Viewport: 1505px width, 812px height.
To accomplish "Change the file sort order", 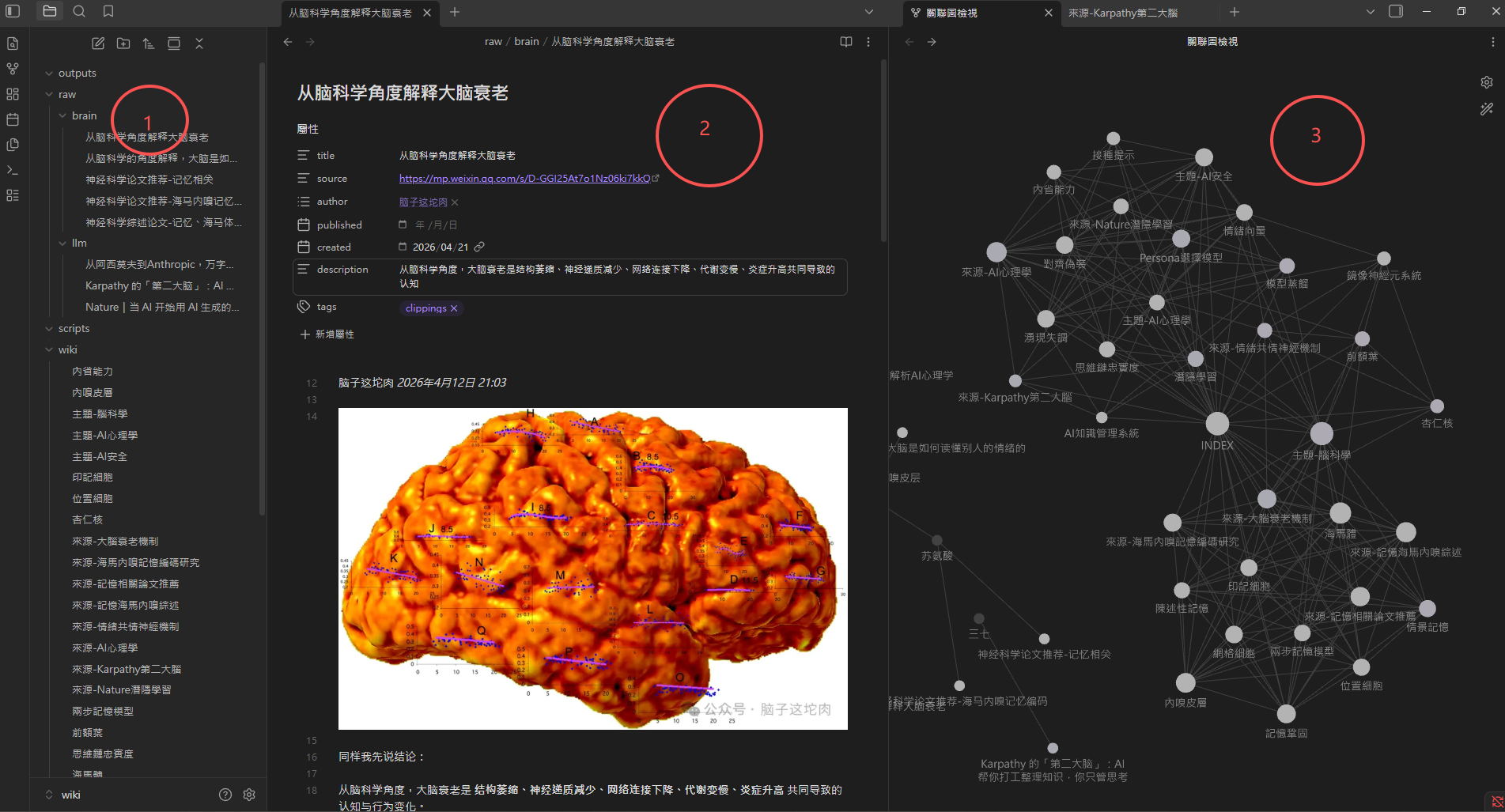I will [x=148, y=43].
